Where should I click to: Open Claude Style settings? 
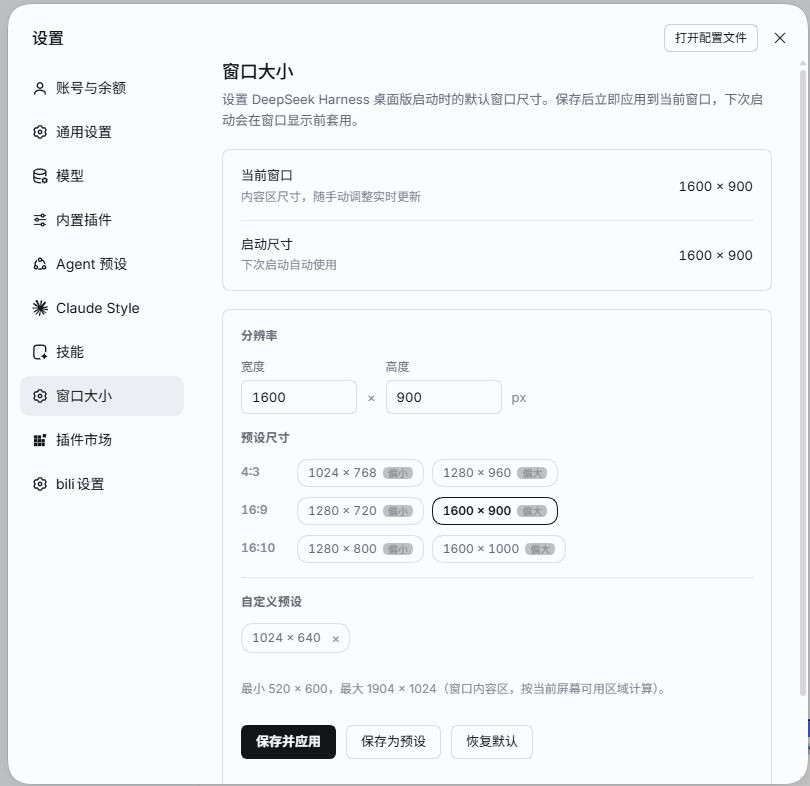[x=102, y=308]
